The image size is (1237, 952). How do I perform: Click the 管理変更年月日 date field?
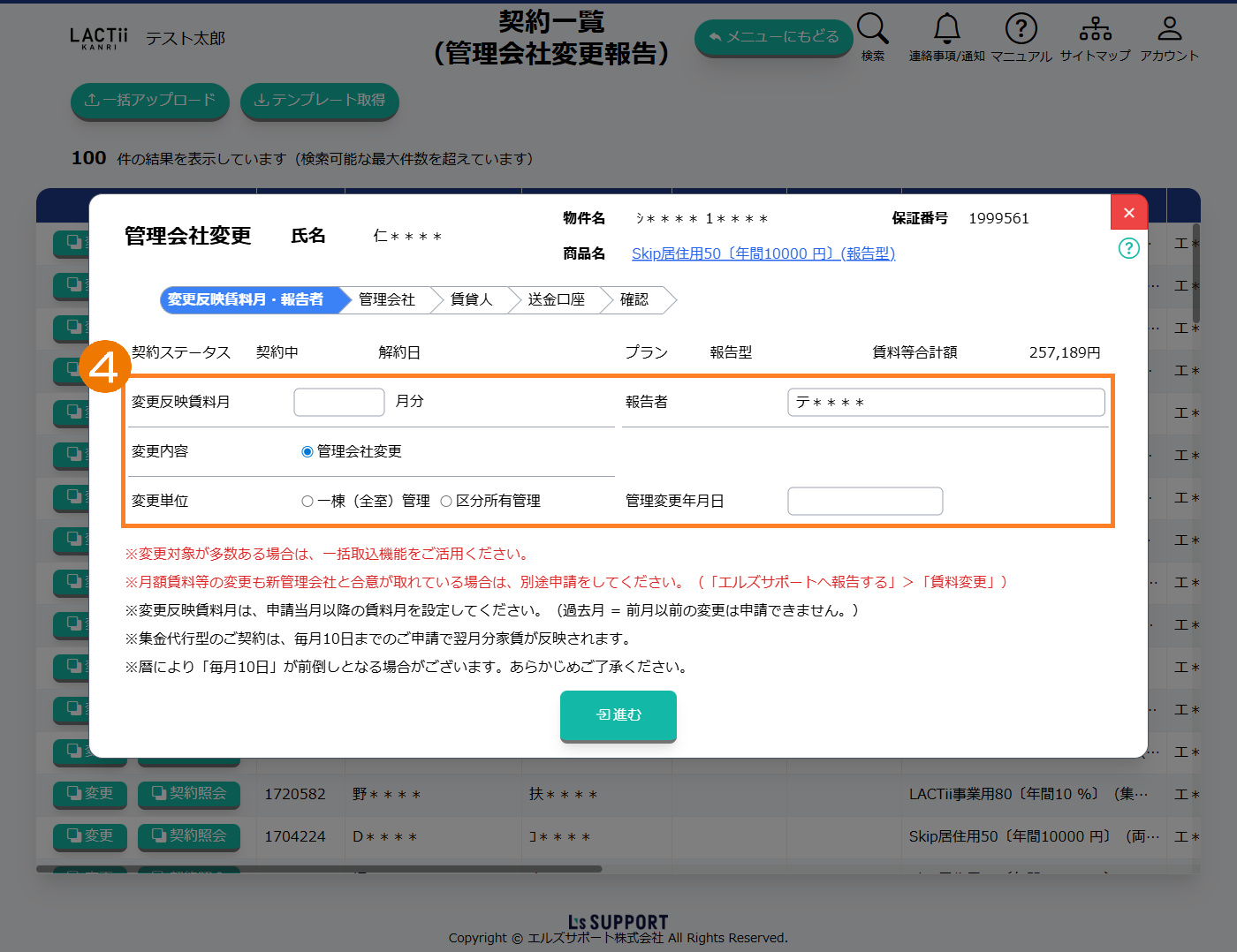[x=864, y=502]
